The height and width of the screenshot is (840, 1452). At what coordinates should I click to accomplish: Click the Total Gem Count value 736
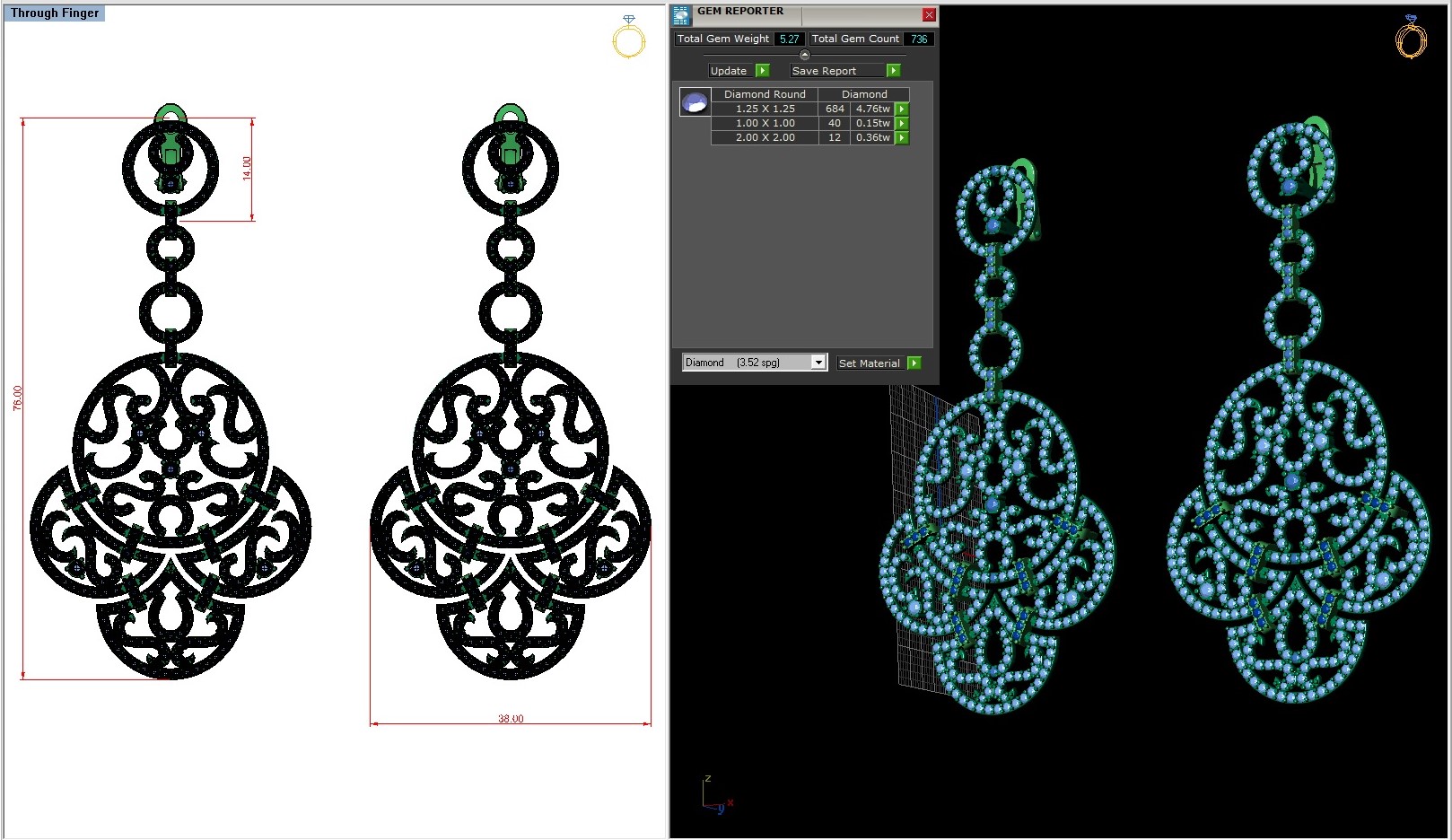coord(919,39)
